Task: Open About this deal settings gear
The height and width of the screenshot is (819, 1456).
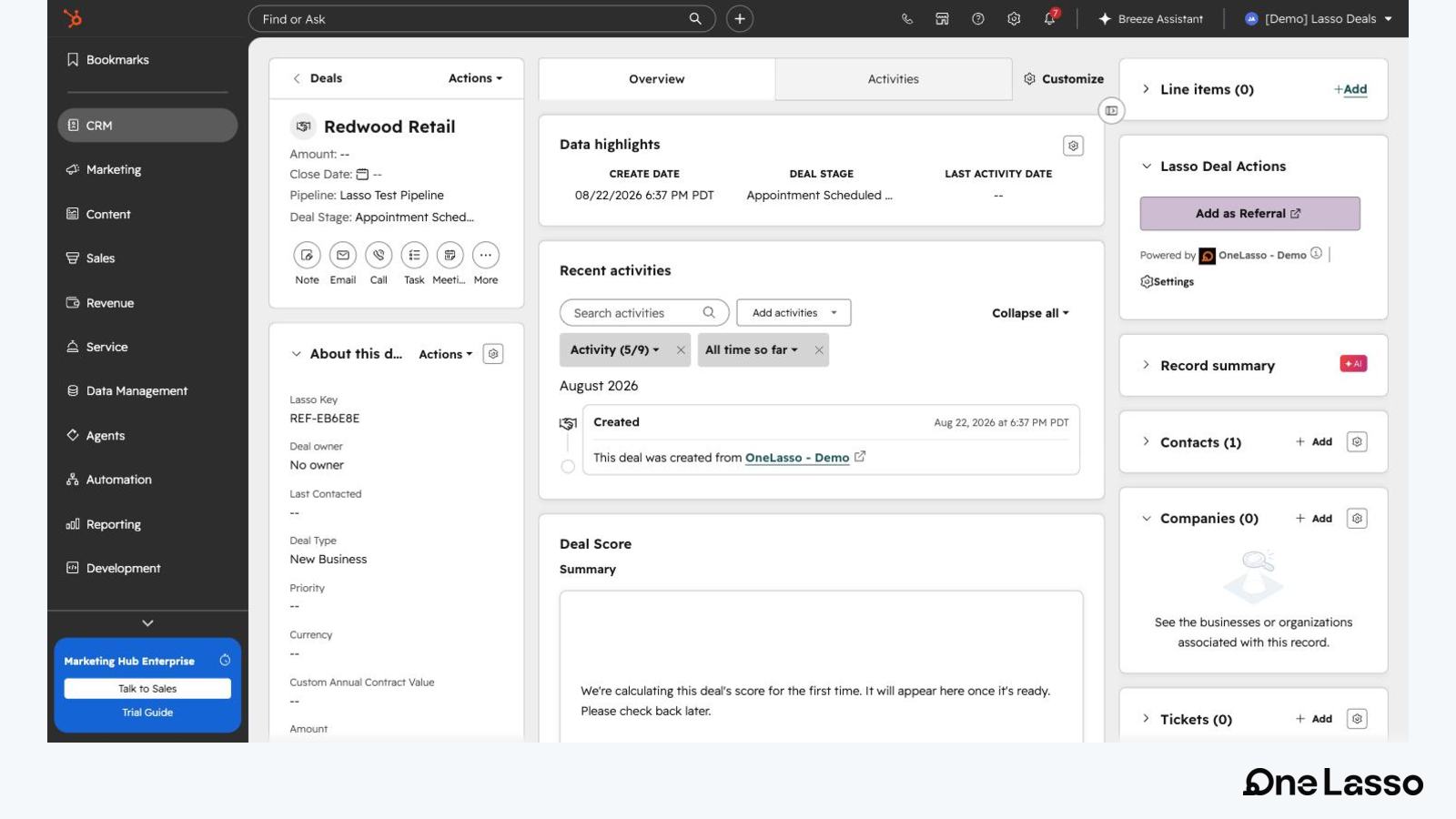Action: coord(493,354)
